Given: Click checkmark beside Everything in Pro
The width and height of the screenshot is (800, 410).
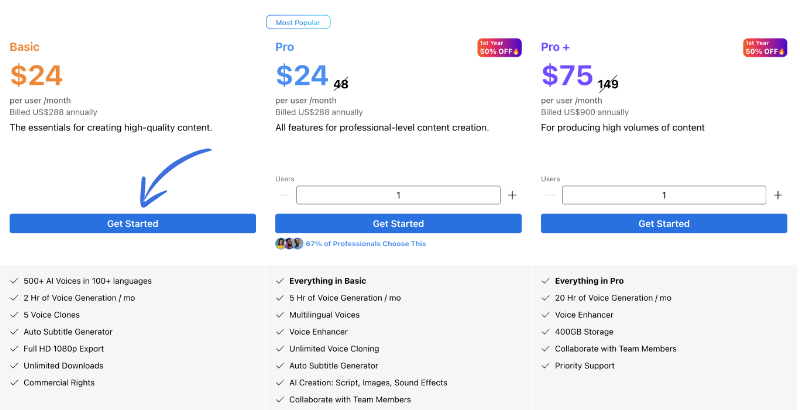Looking at the screenshot, I should tap(546, 281).
